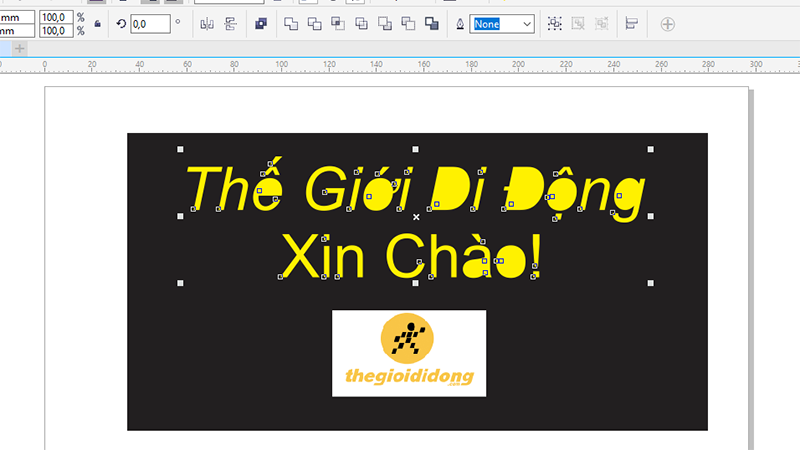Image resolution: width=800 pixels, height=450 pixels.
Task: Click the bottom-left selection handle
Action: (x=180, y=283)
